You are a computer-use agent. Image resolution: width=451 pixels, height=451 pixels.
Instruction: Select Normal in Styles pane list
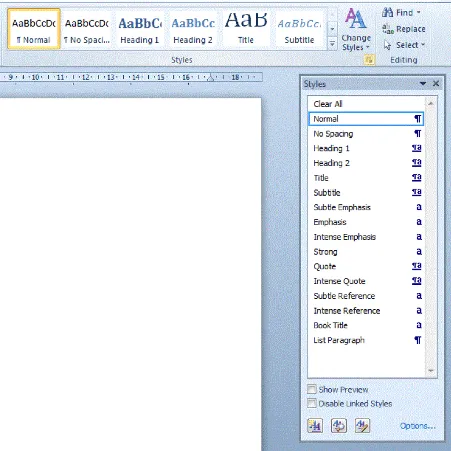coord(366,119)
